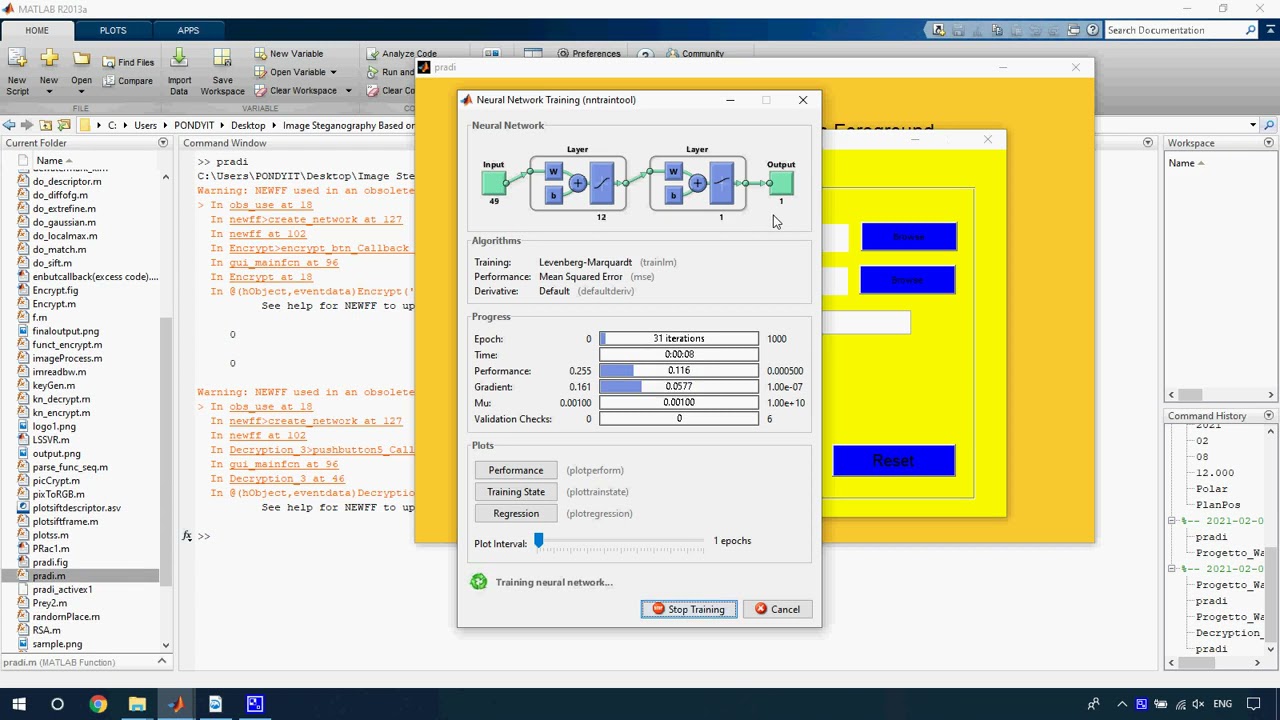Click Cancel in the training window

pos(777,609)
